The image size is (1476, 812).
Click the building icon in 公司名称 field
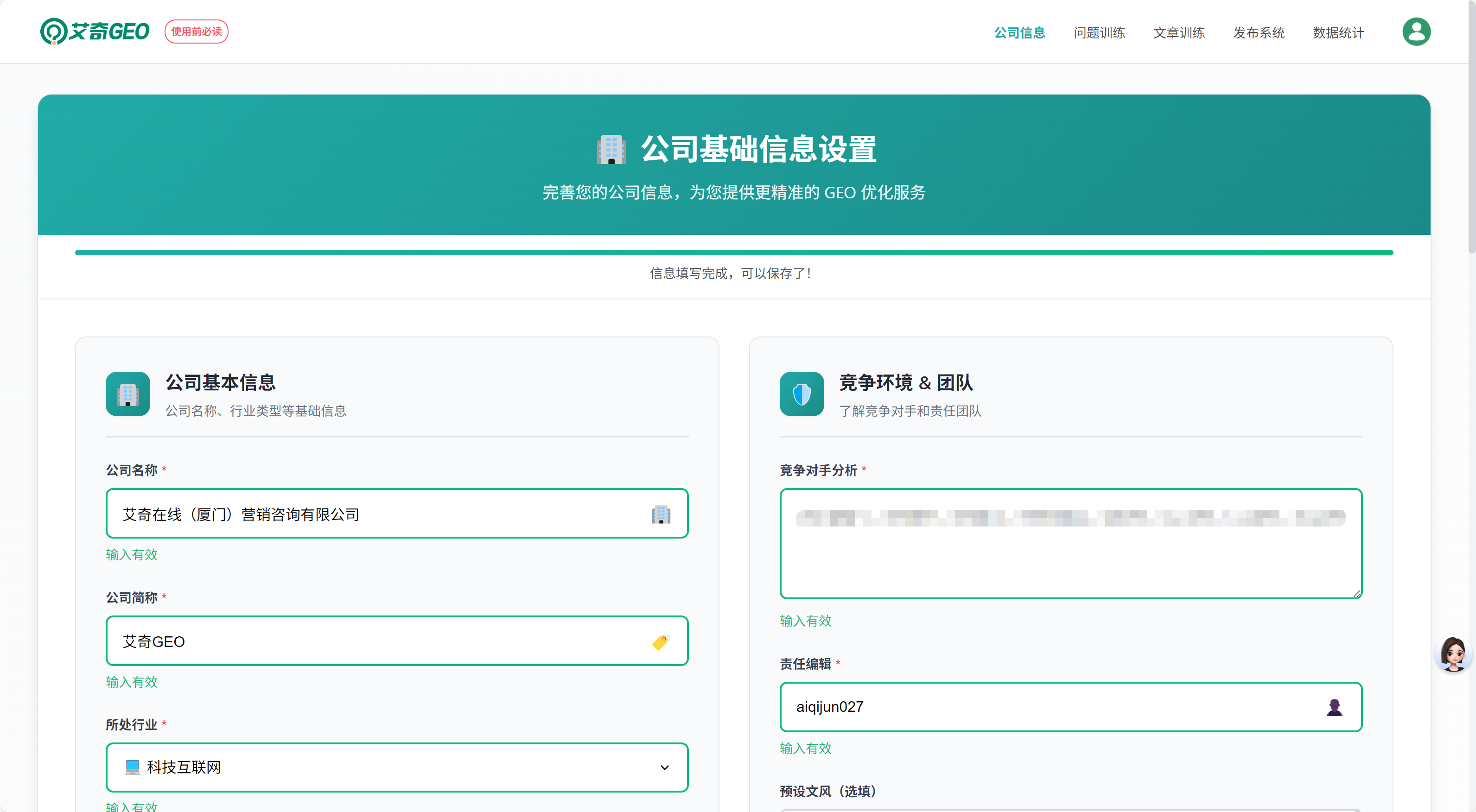[661, 514]
